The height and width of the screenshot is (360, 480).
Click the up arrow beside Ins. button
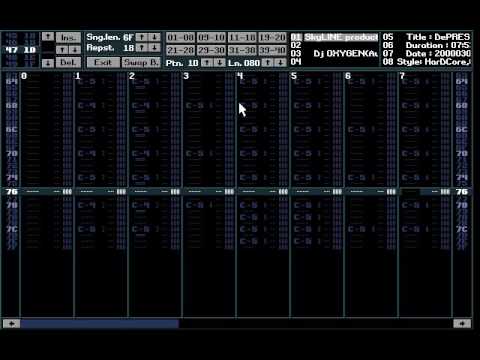point(48,37)
